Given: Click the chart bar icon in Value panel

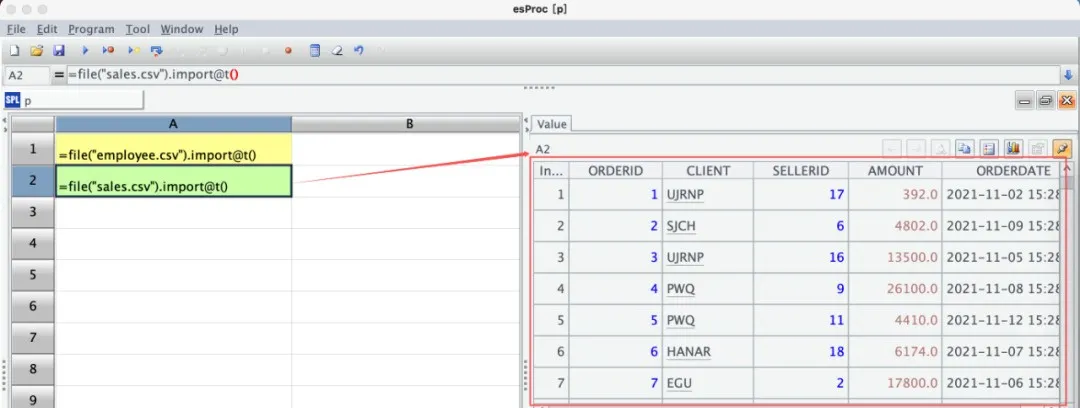Looking at the screenshot, I should 1012,147.
